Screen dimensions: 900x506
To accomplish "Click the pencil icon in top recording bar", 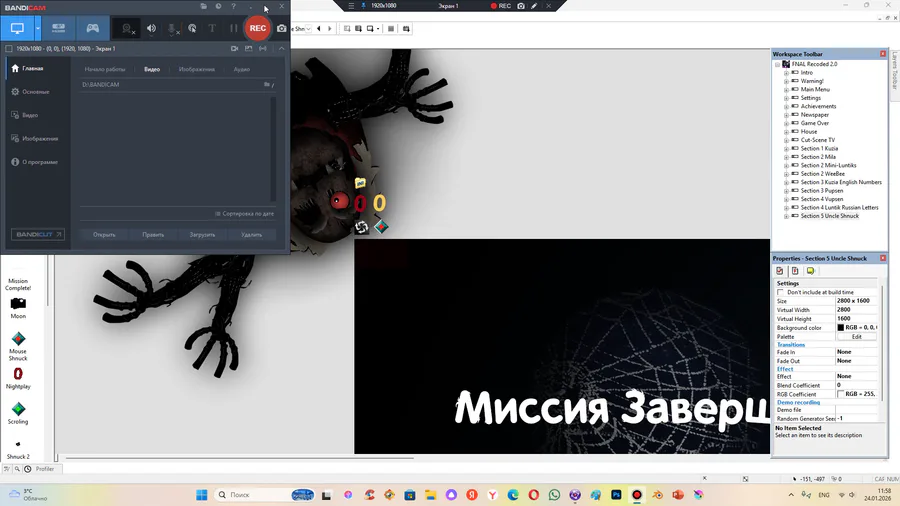I will (x=534, y=6).
